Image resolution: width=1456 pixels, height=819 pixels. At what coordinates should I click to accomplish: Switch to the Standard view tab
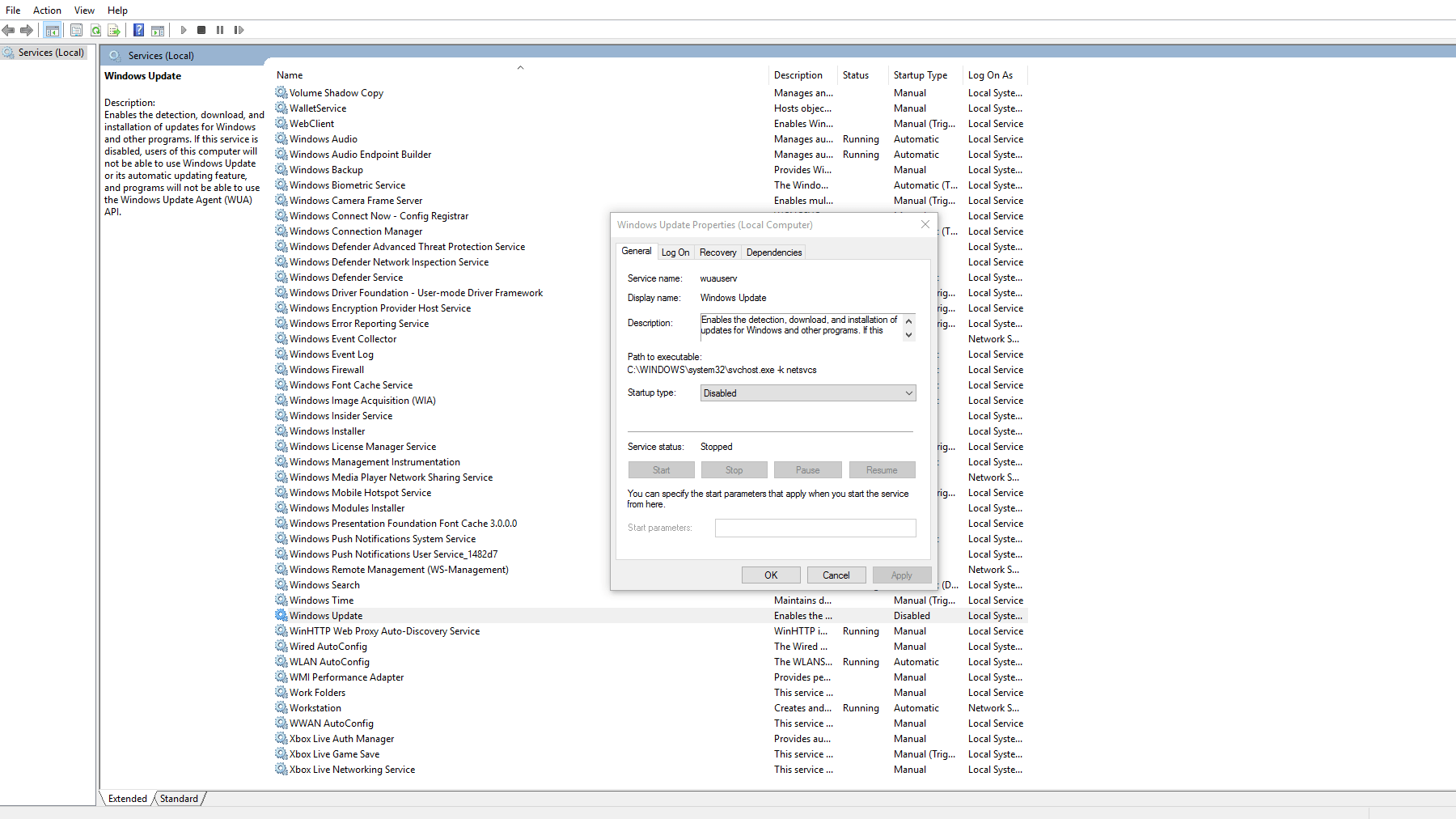179,799
